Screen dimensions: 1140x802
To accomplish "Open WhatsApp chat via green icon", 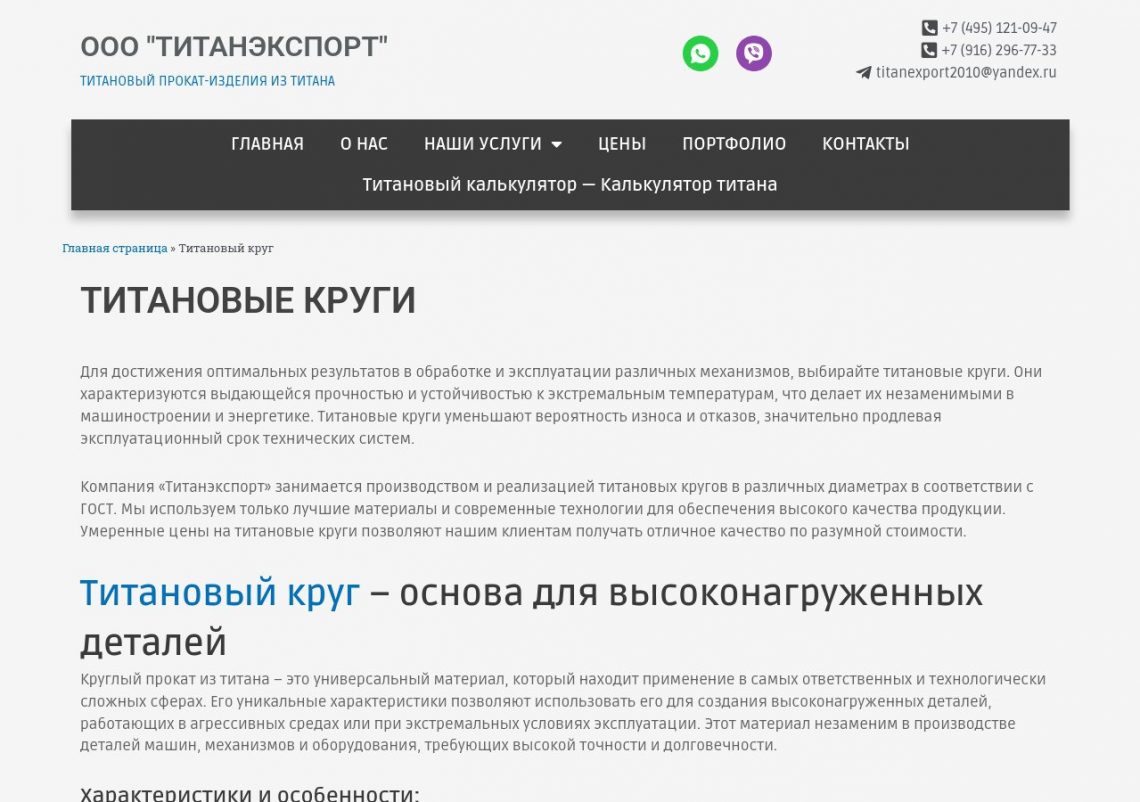I will pos(700,53).
